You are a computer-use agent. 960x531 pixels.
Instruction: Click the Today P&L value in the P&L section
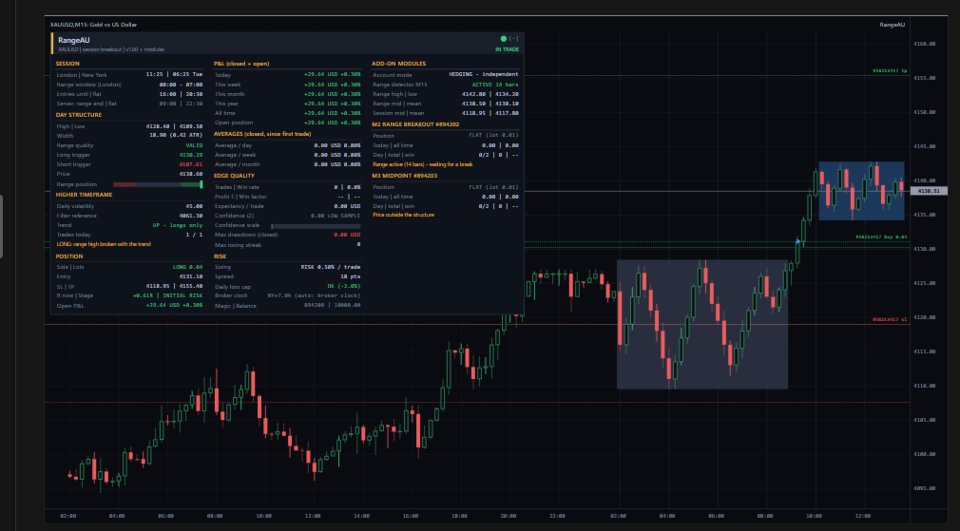(x=332, y=75)
